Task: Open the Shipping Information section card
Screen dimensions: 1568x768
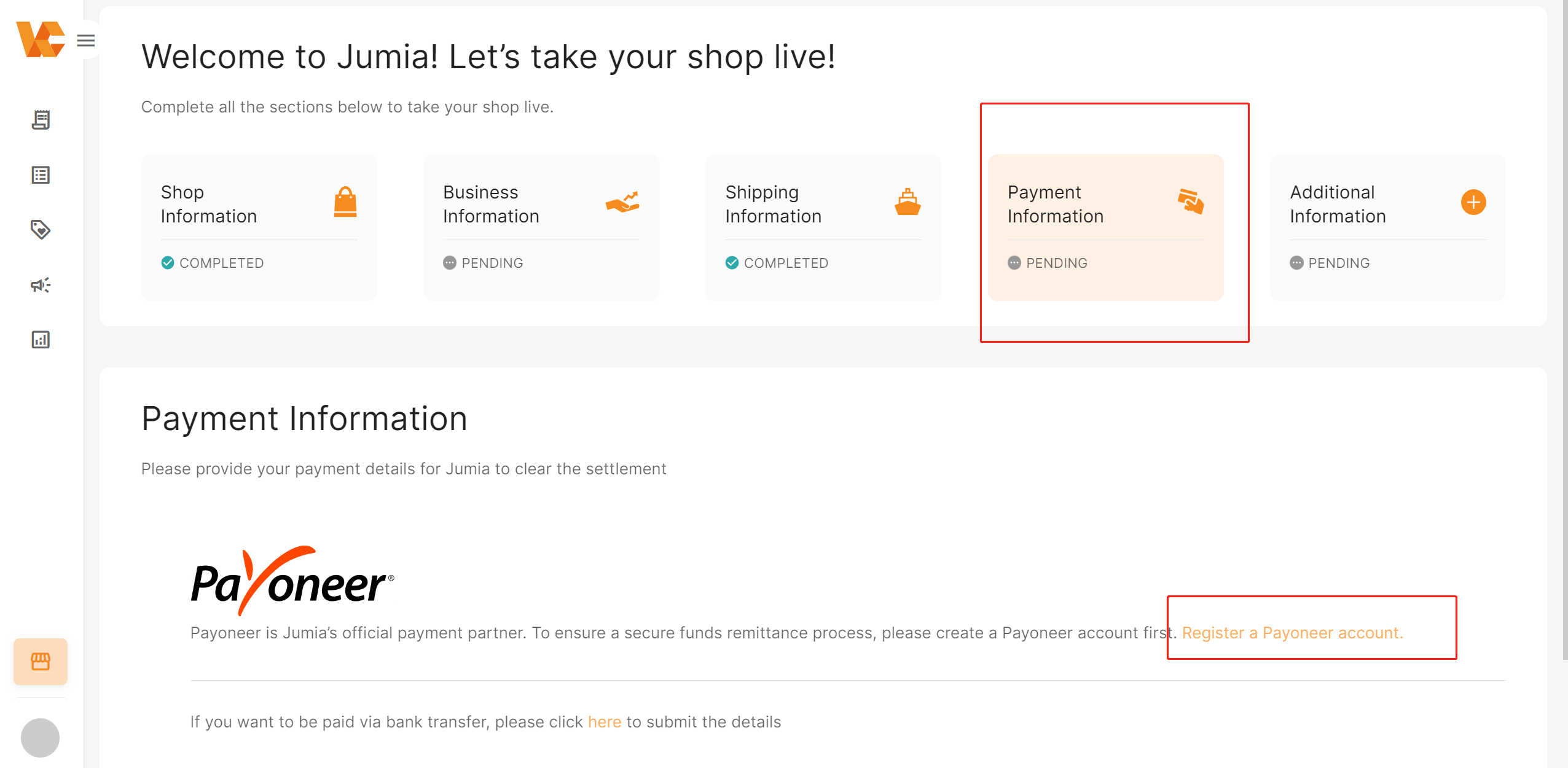Action: point(823,227)
